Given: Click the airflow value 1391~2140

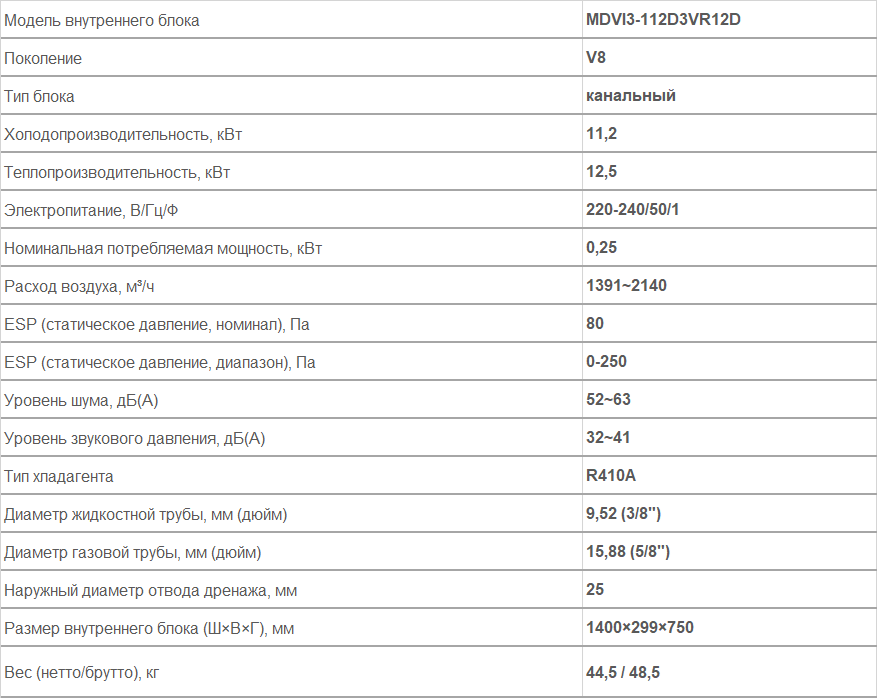Looking at the screenshot, I should pos(626,286).
